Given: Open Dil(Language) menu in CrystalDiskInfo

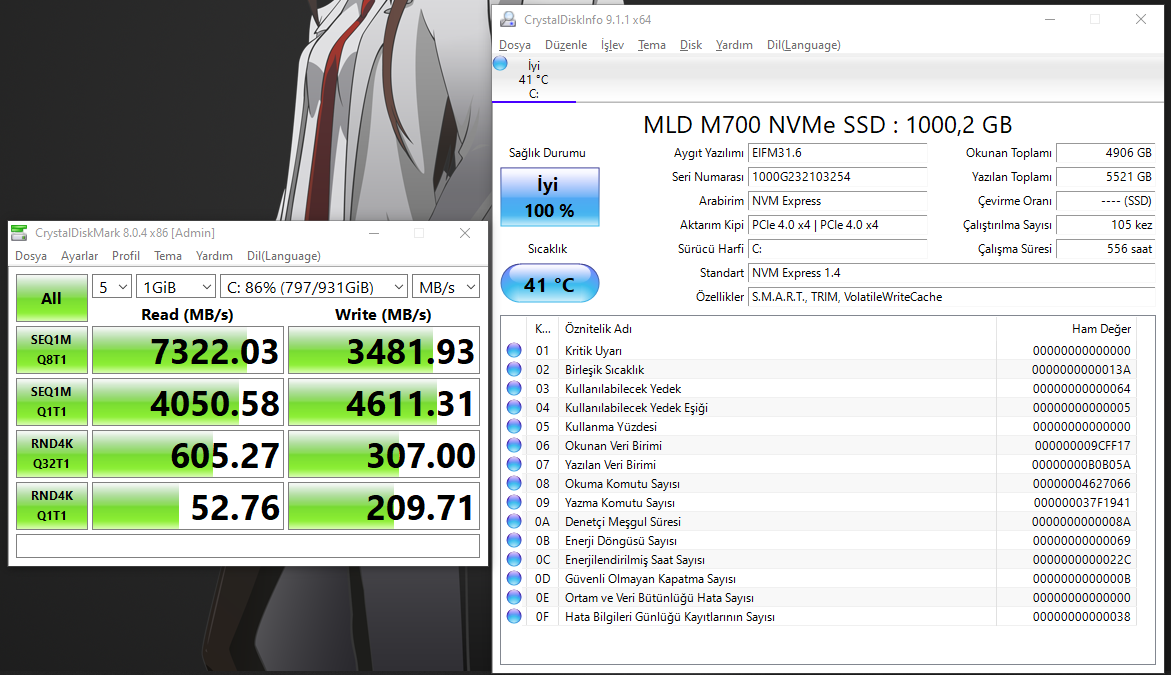Looking at the screenshot, I should click(804, 45).
